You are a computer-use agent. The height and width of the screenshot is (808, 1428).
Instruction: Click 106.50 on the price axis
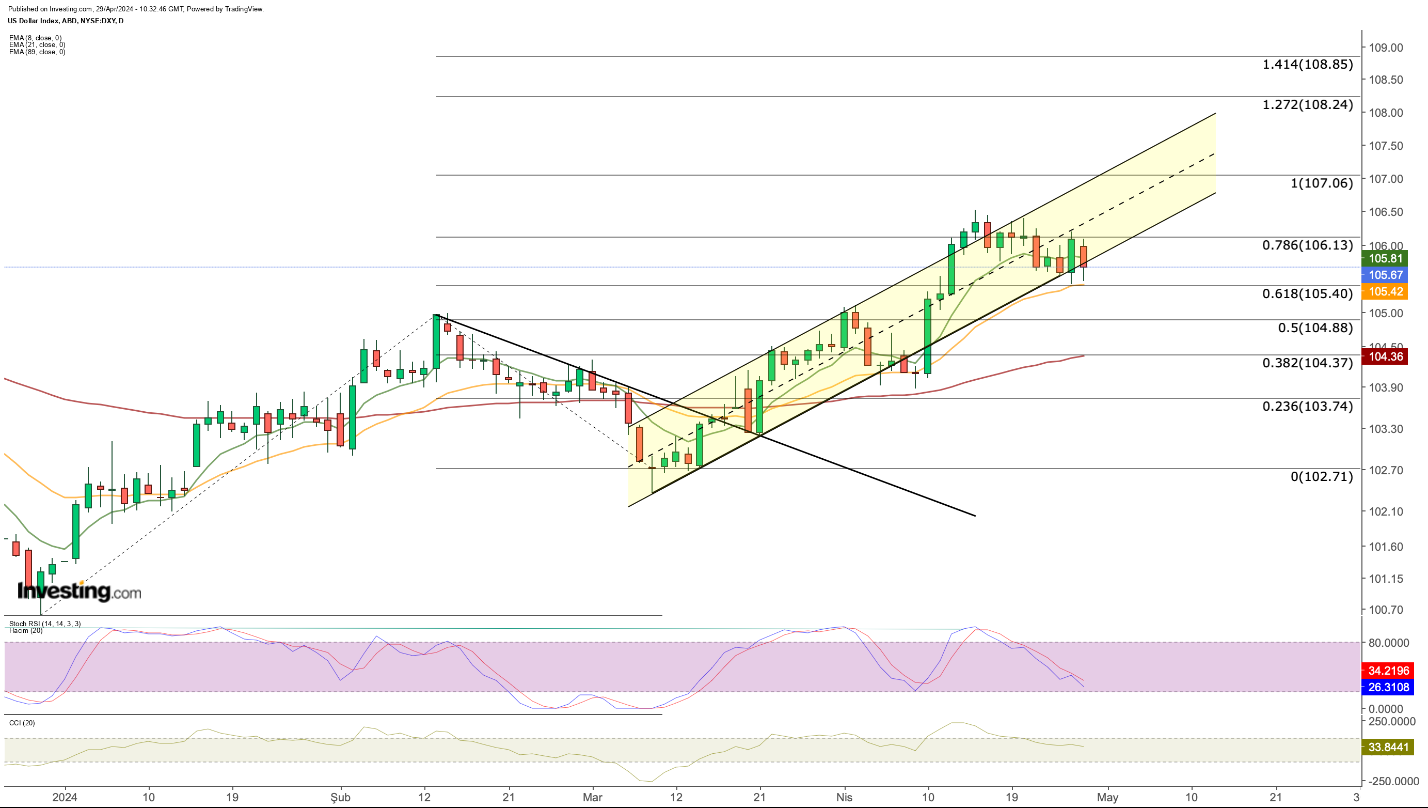tap(1385, 212)
